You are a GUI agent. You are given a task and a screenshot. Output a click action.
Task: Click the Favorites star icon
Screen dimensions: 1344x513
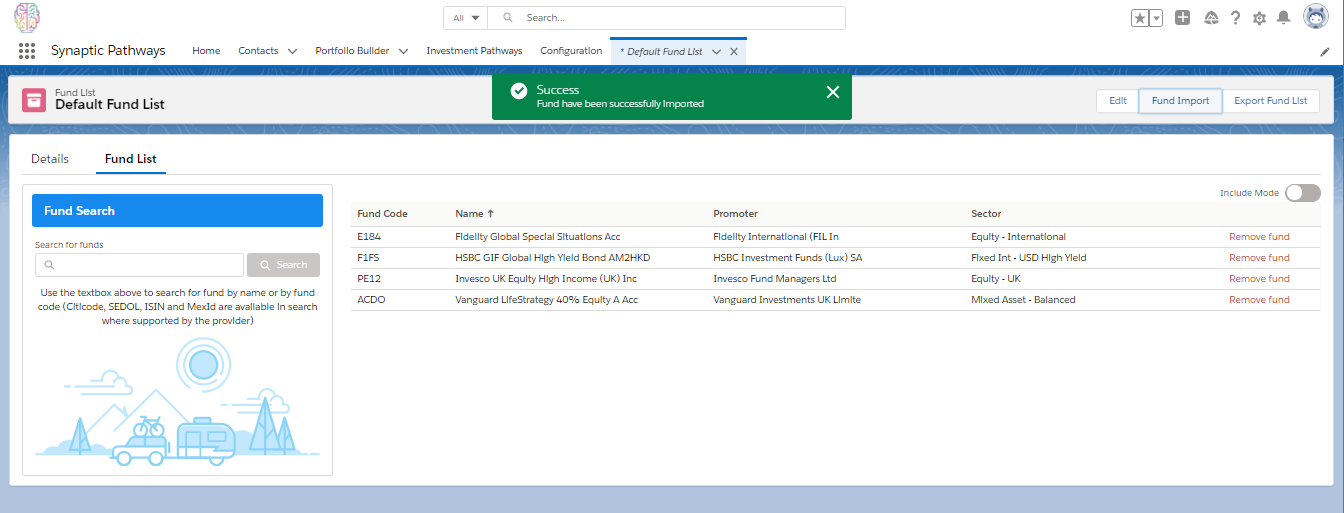coord(1140,18)
